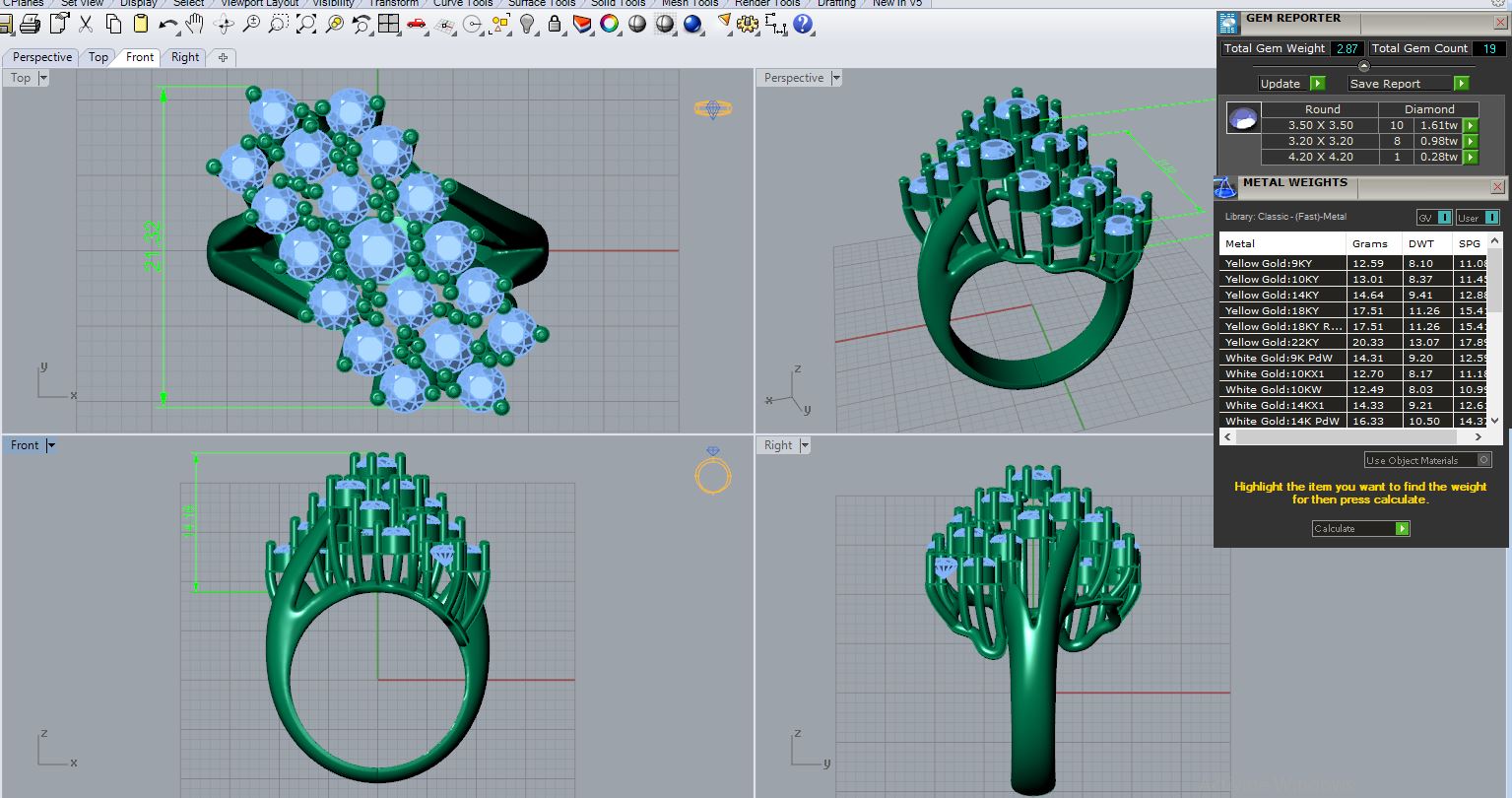This screenshot has width=1512, height=798.
Task: Close the Metal Weights panel
Action: point(1498,186)
